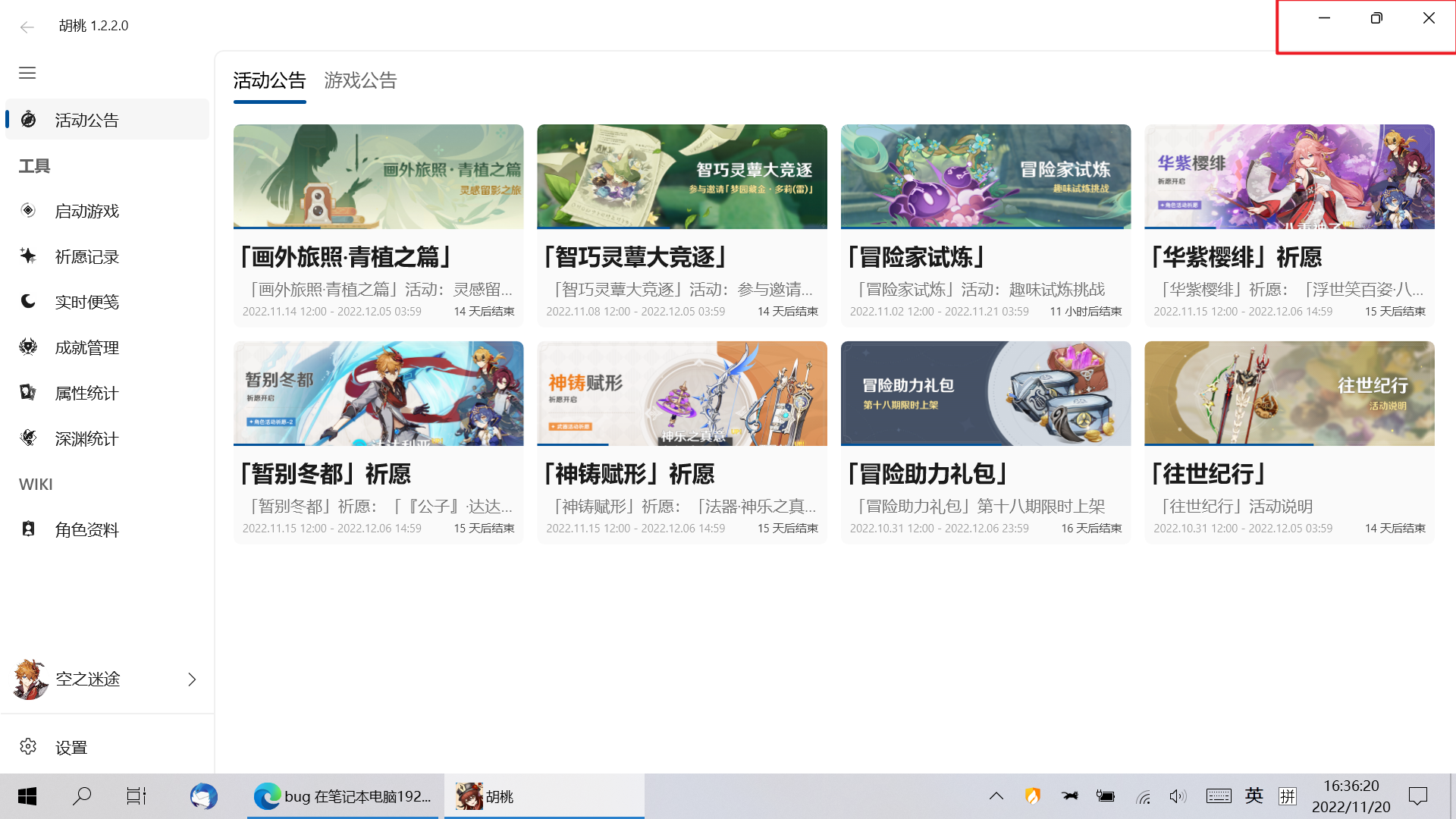Expand hidden icons in the system tray

tap(996, 796)
